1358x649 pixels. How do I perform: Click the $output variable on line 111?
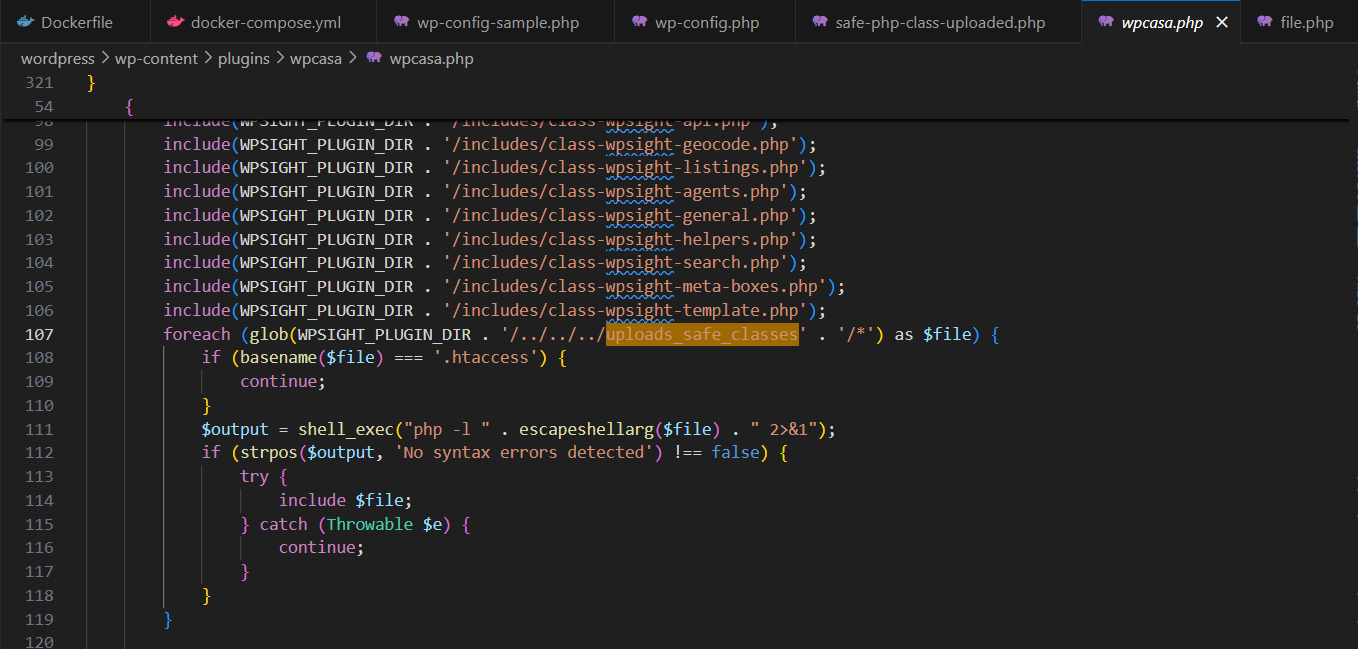pos(235,429)
